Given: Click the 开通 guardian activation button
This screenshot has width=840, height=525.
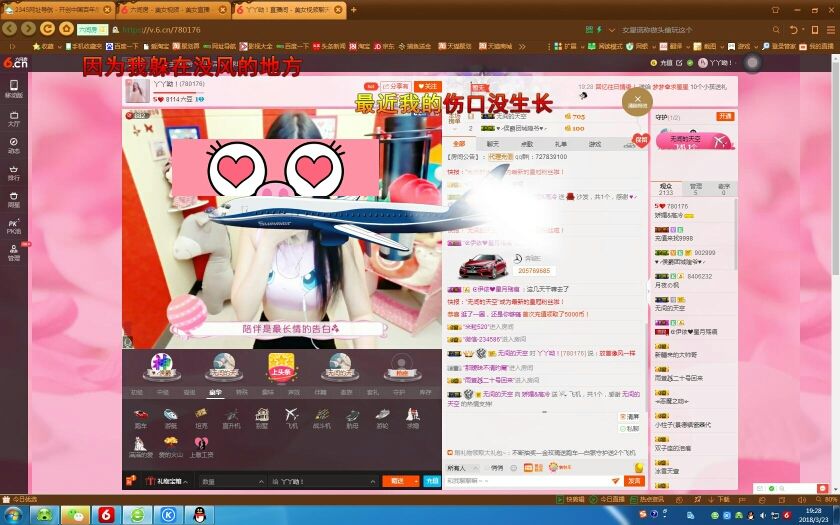Looking at the screenshot, I should pyautogui.click(x=725, y=116).
